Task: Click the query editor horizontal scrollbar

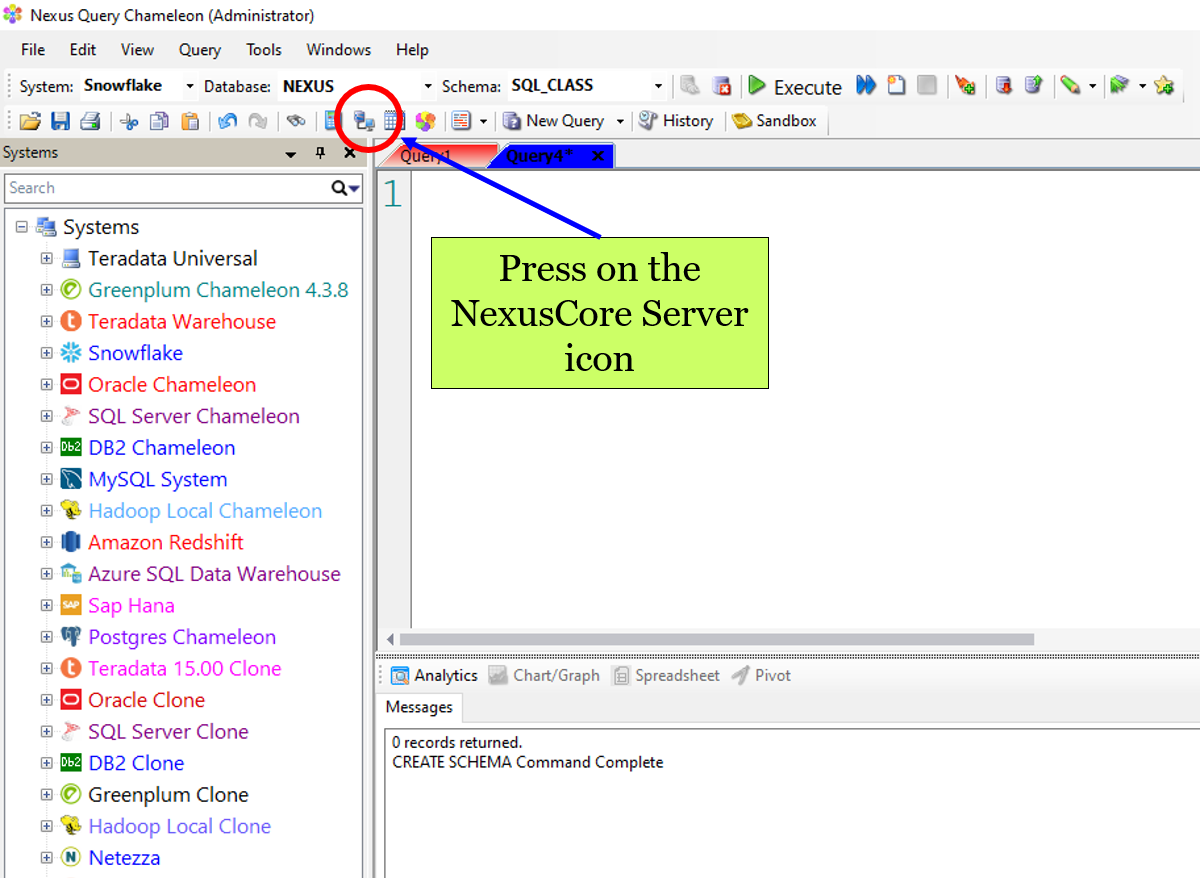Action: [x=715, y=639]
